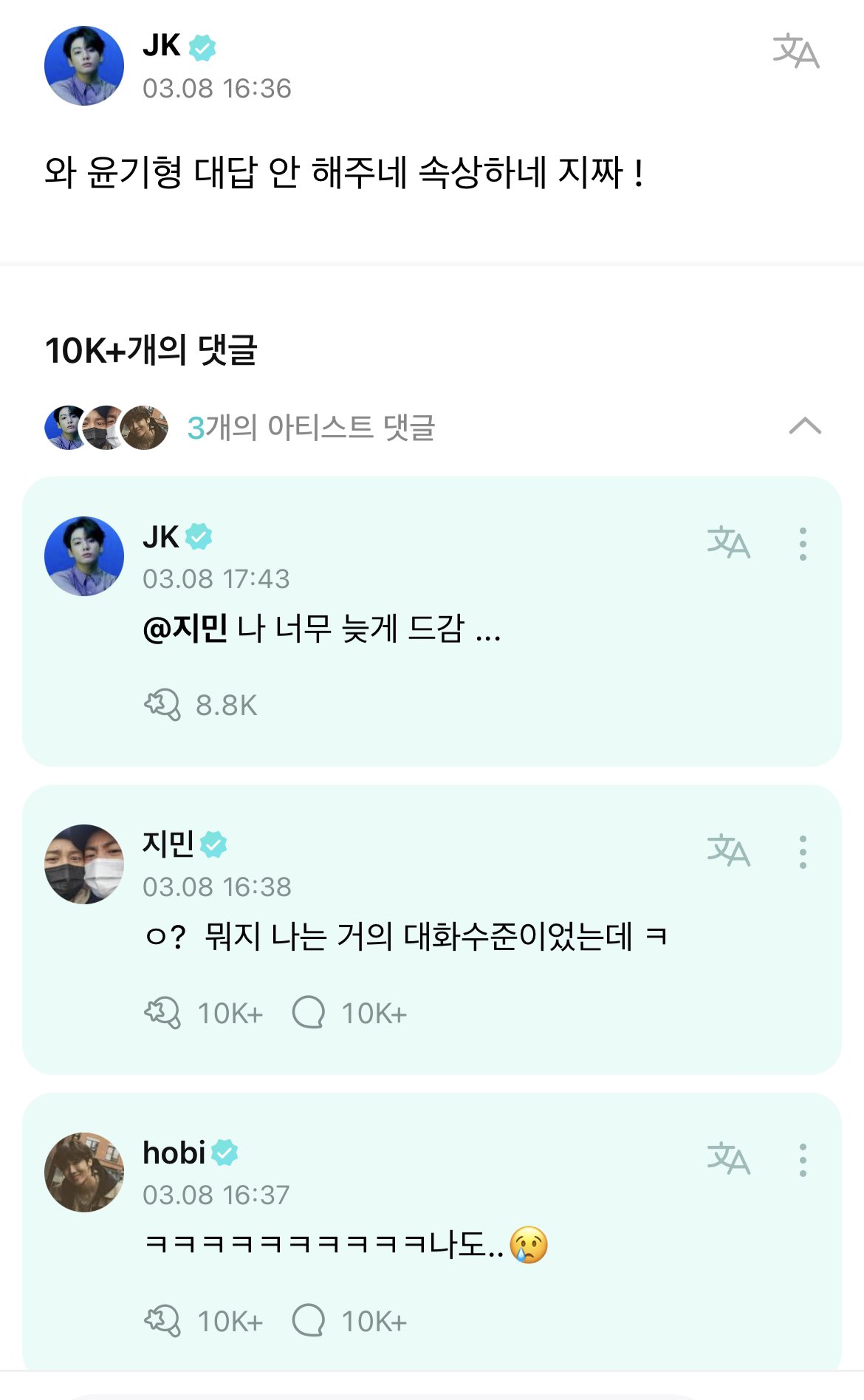Click the @지민 mention link

(x=185, y=629)
